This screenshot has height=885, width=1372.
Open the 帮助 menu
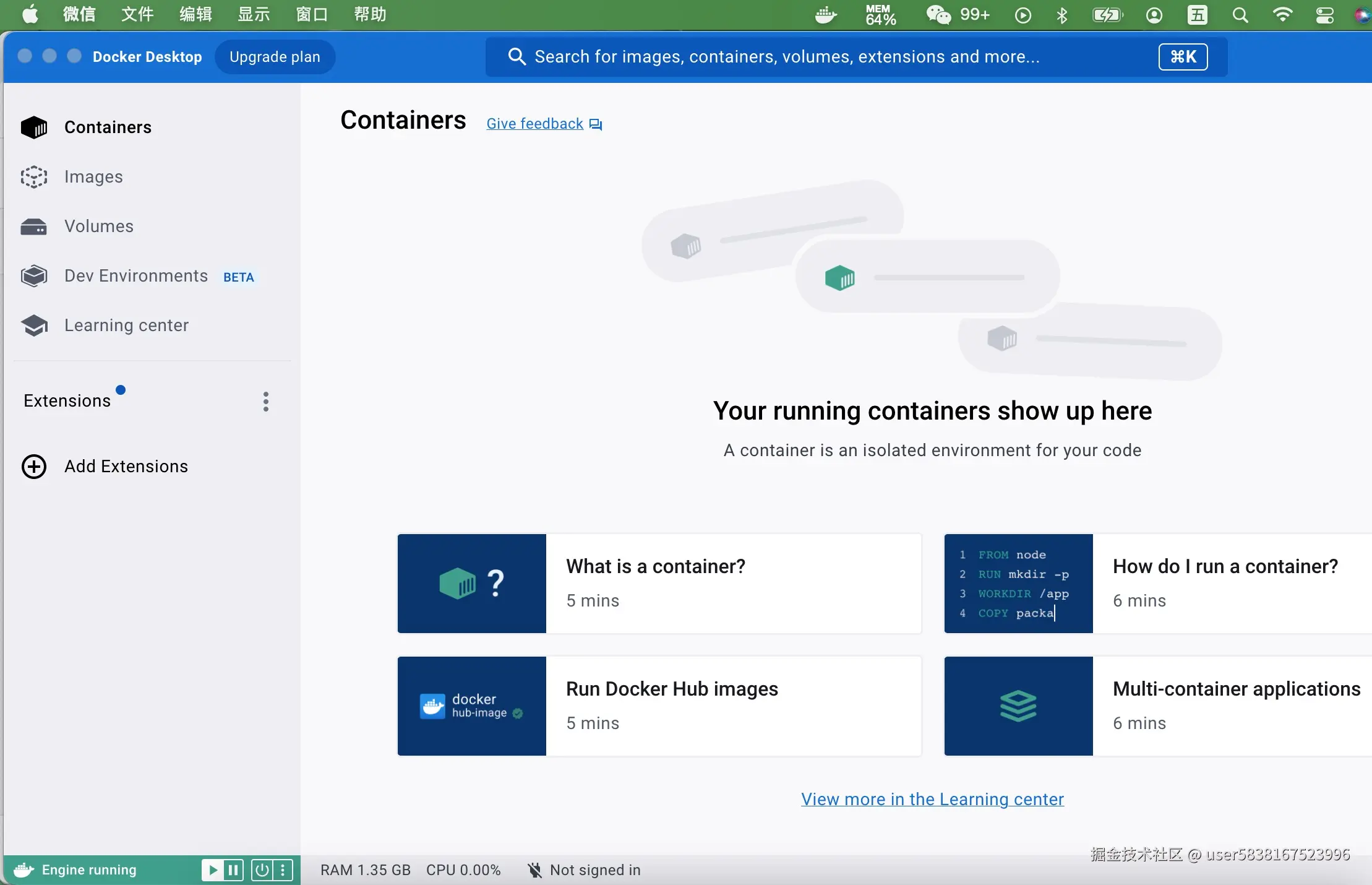coord(370,14)
